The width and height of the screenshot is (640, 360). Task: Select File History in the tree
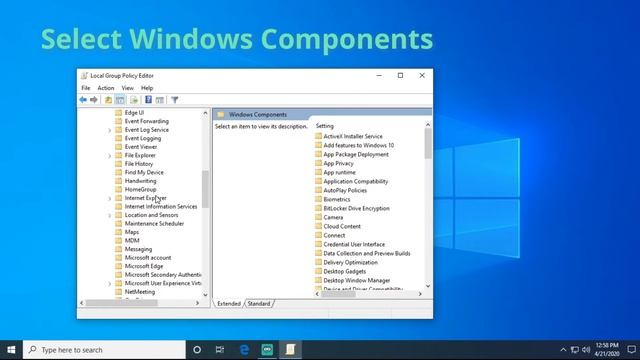(x=139, y=164)
